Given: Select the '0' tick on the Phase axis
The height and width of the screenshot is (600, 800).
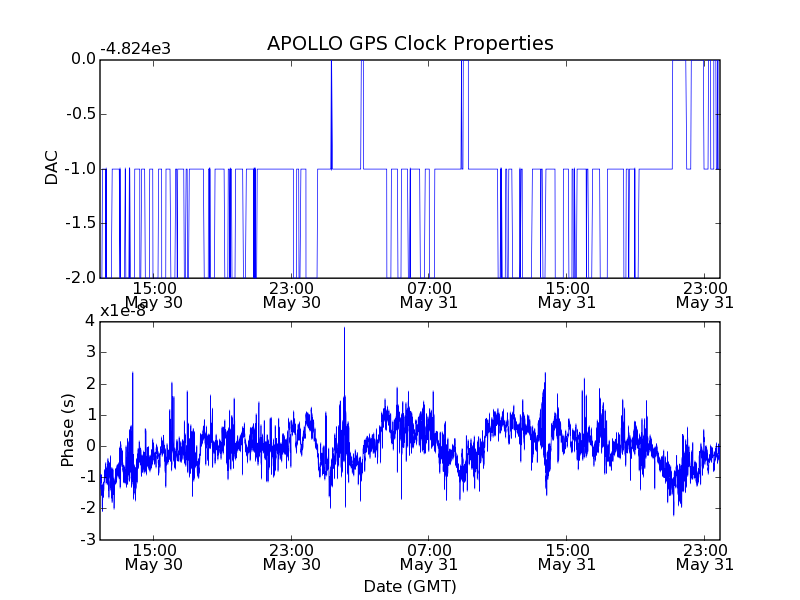Looking at the screenshot, I should click(x=90, y=446).
